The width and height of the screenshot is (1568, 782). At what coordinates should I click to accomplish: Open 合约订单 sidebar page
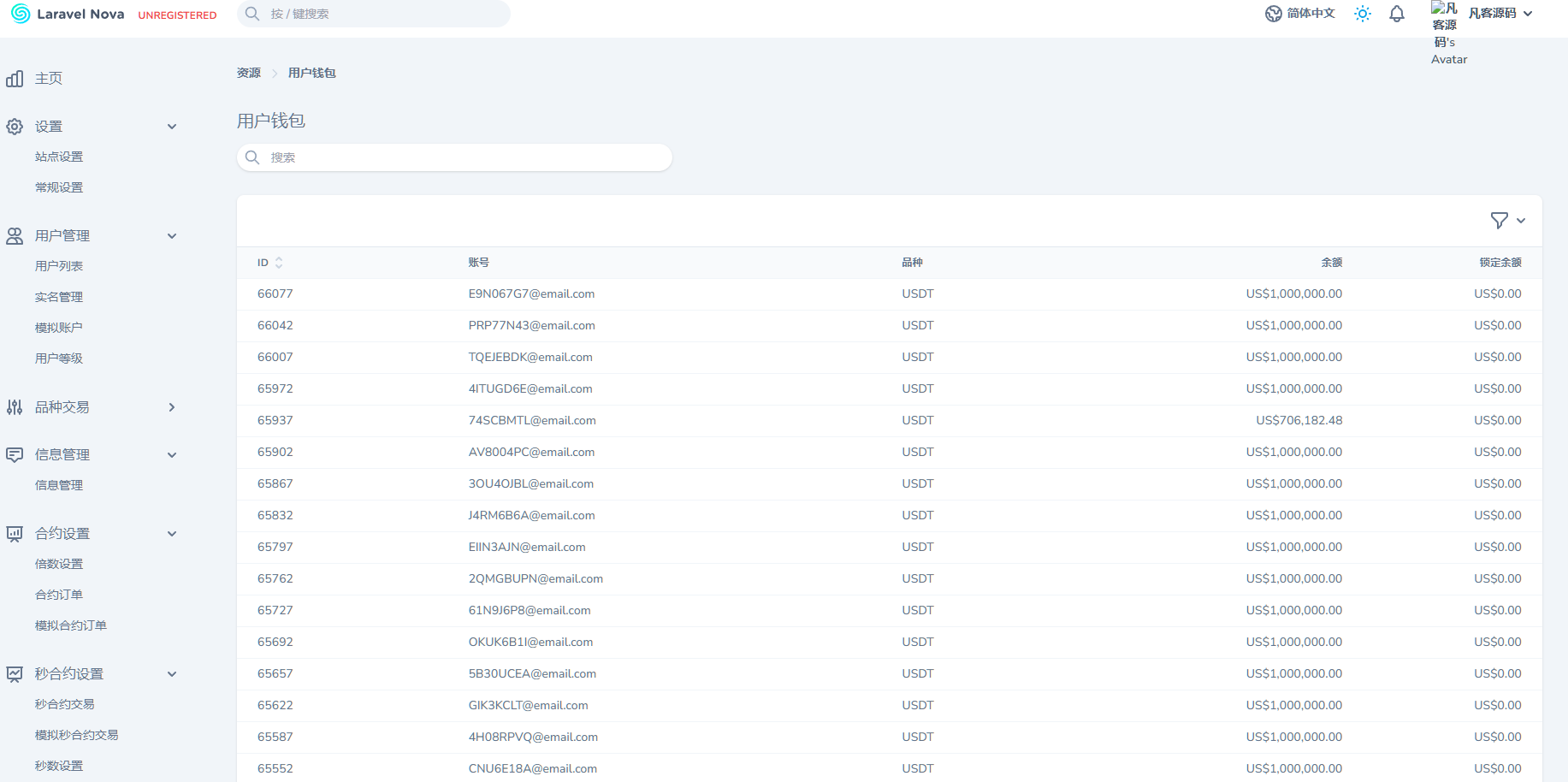pyautogui.click(x=59, y=595)
